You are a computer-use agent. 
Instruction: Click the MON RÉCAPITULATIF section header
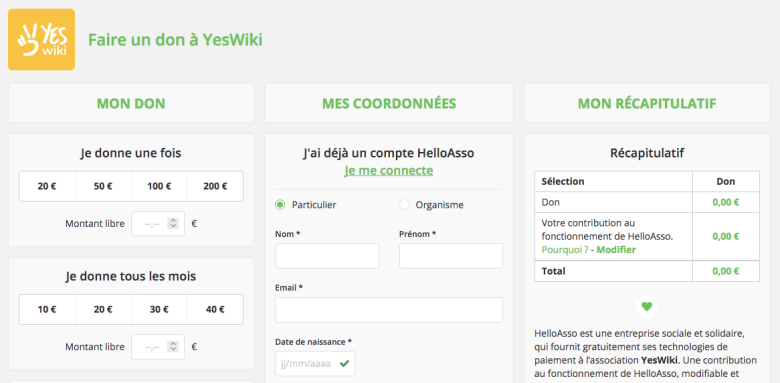point(647,103)
